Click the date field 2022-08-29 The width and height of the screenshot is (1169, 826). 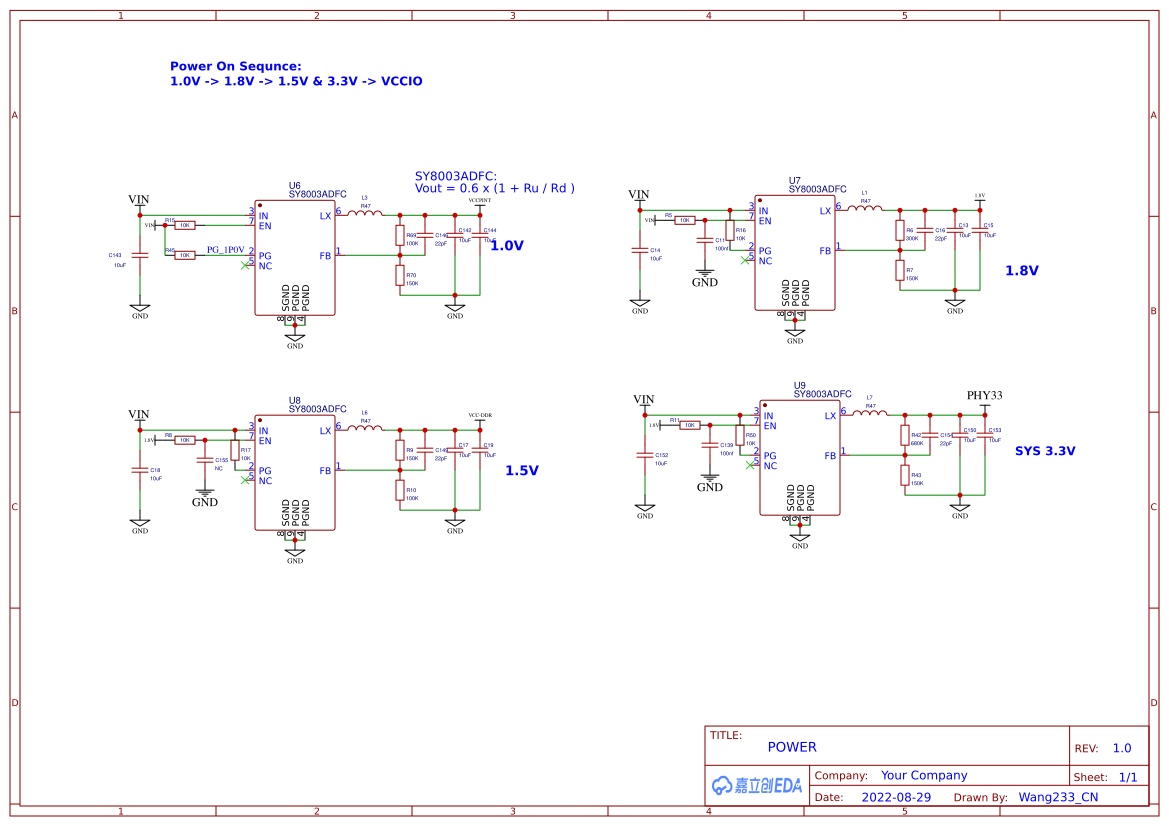tap(896, 797)
